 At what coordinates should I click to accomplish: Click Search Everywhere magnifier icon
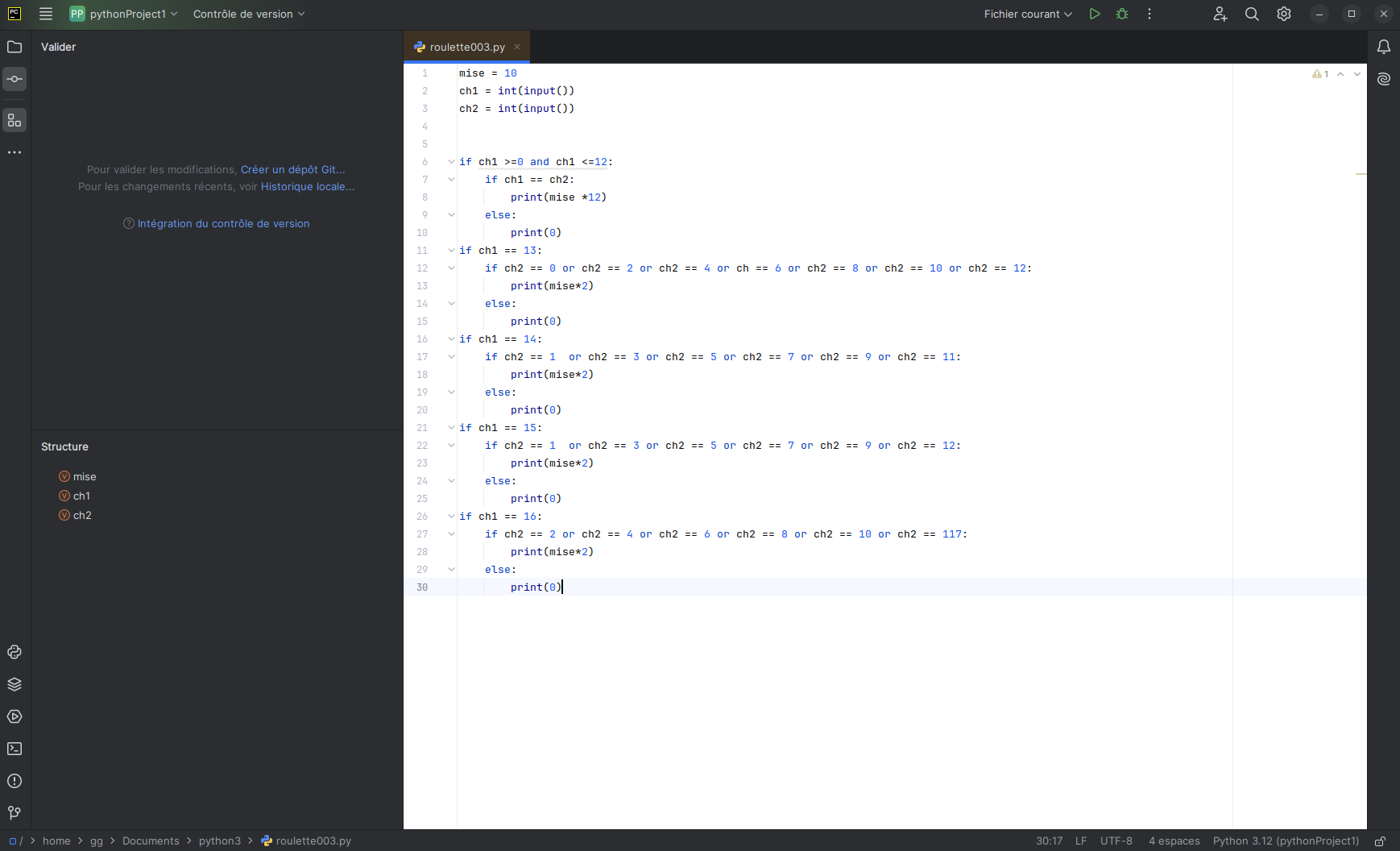click(x=1252, y=14)
